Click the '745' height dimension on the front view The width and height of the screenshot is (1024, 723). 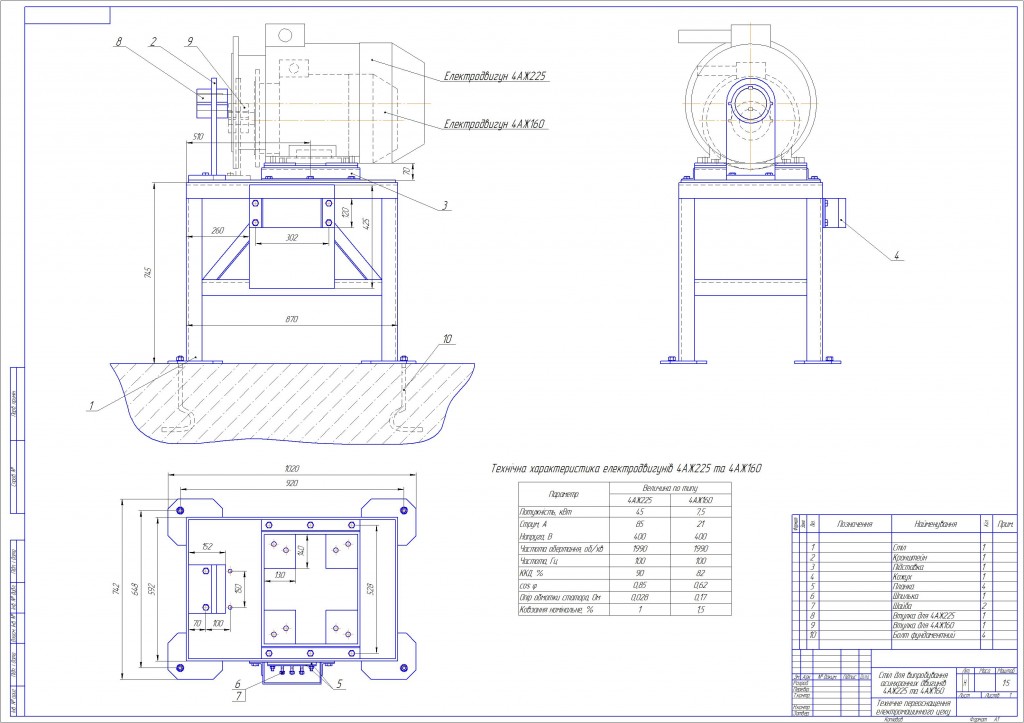click(148, 272)
